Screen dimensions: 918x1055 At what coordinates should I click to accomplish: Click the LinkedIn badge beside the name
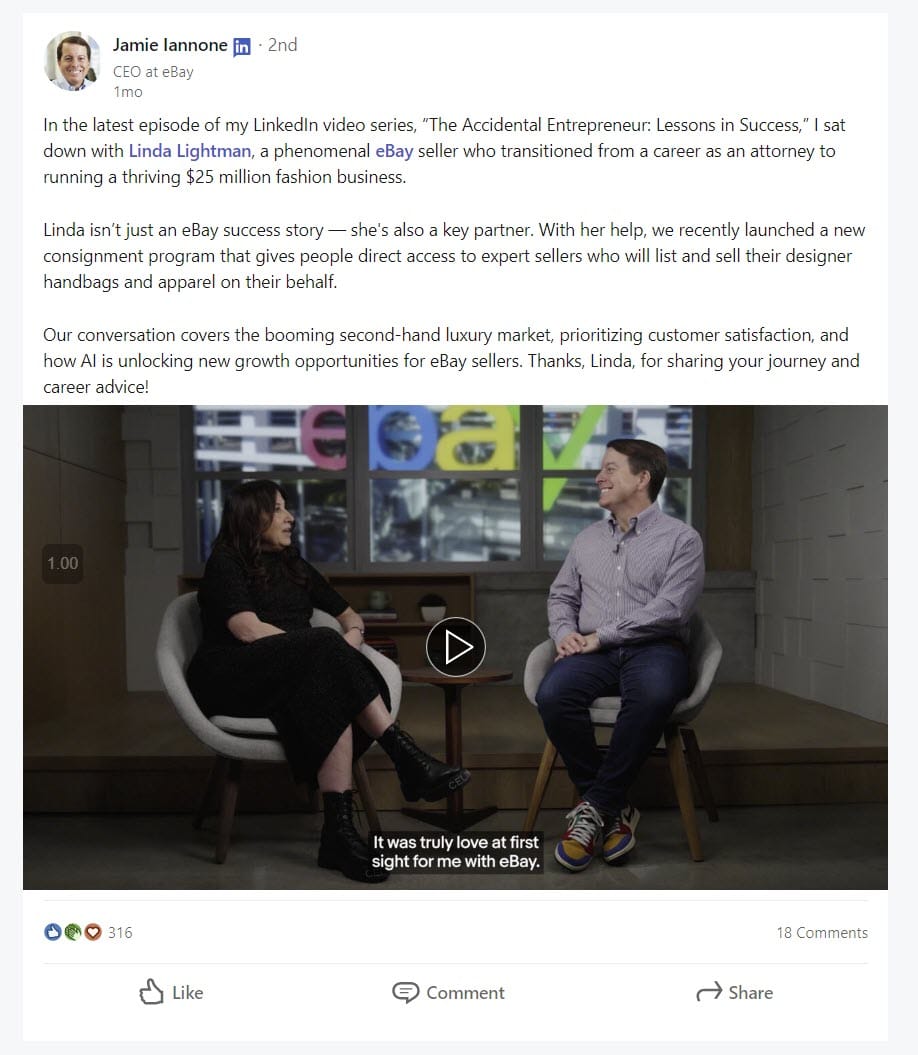pyautogui.click(x=242, y=46)
